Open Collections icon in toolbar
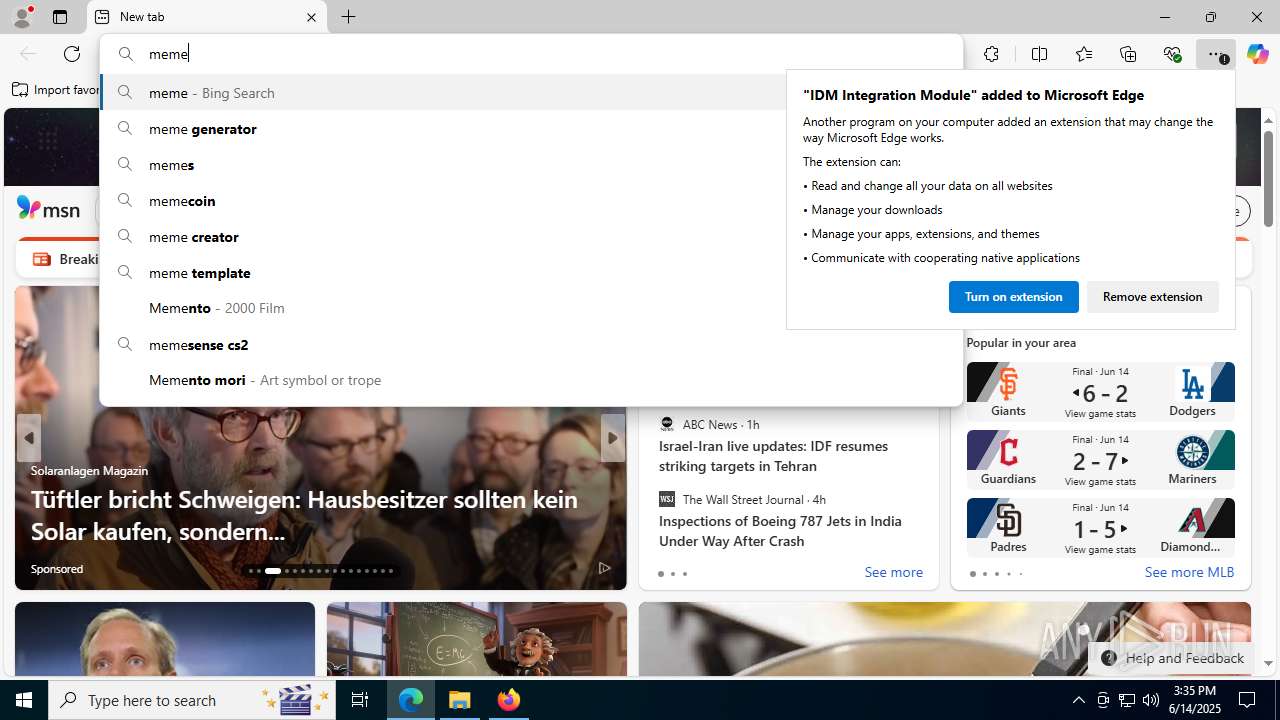 pyautogui.click(x=1128, y=54)
